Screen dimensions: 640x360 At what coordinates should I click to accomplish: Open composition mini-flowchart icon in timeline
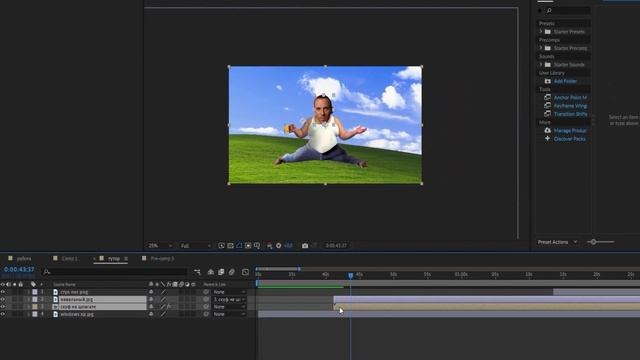[x=198, y=272]
